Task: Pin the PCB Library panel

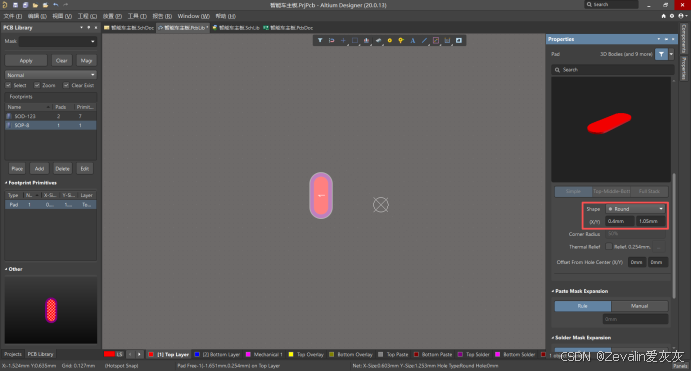Action: 89,27
